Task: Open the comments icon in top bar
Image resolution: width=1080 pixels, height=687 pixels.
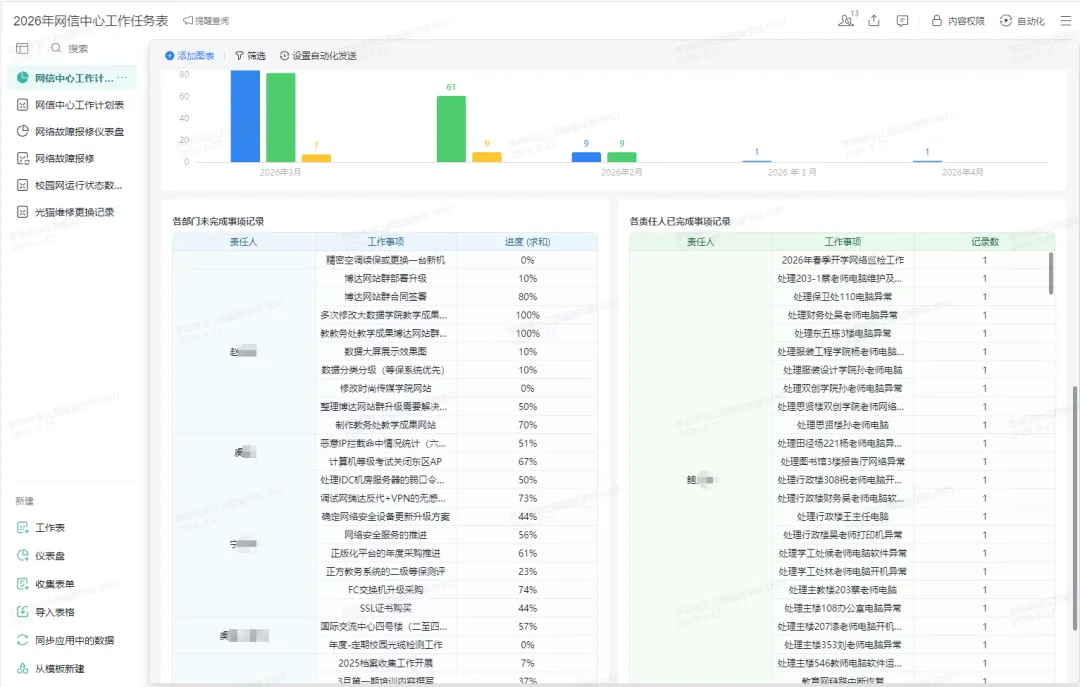Action: (x=902, y=21)
